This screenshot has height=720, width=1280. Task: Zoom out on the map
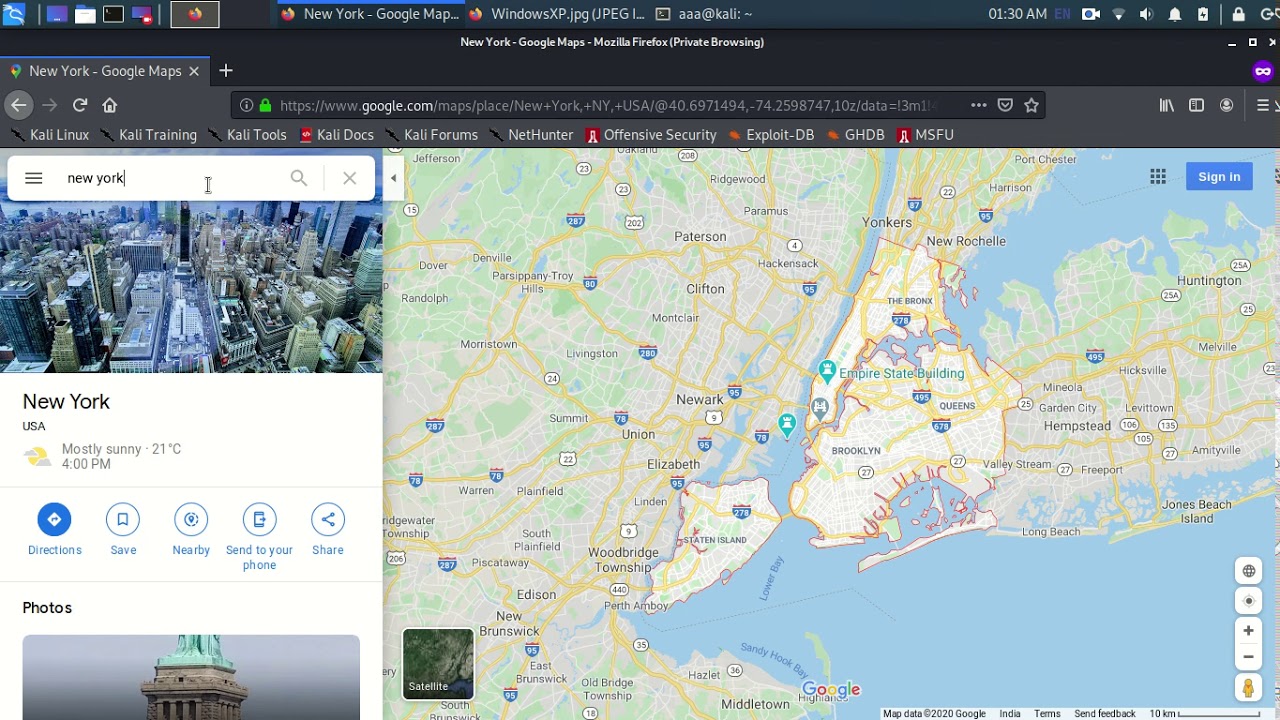tap(1248, 657)
